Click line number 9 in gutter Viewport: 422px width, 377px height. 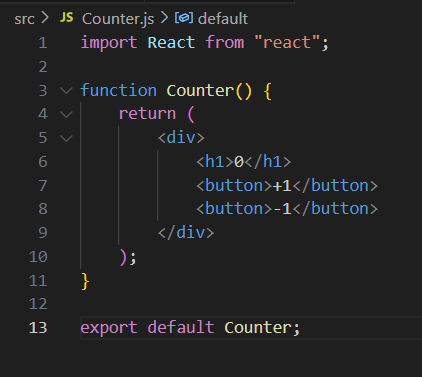(43, 233)
